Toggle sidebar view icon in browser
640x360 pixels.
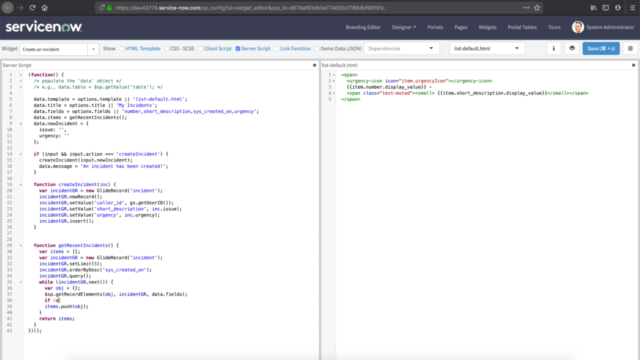tap(606, 8)
